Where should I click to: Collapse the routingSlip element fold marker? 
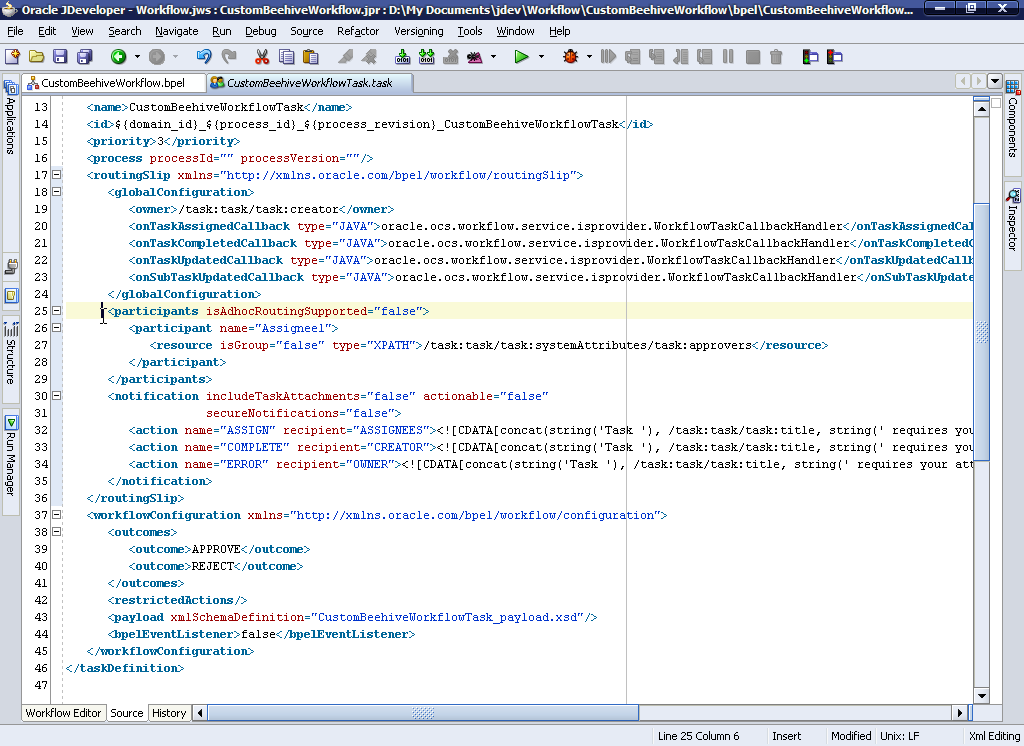click(x=57, y=175)
